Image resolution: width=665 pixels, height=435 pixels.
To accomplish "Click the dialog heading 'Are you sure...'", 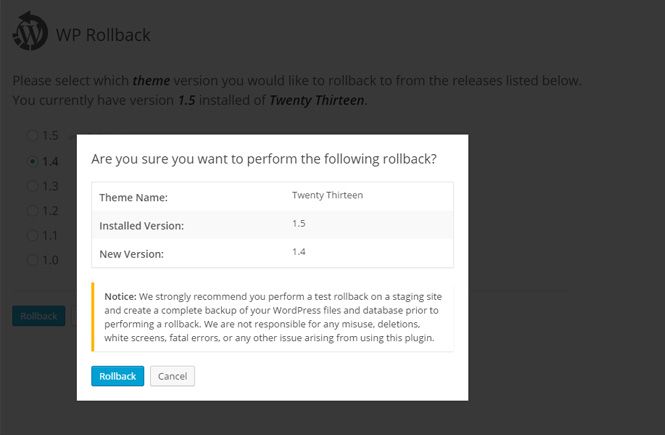I will point(264,159).
